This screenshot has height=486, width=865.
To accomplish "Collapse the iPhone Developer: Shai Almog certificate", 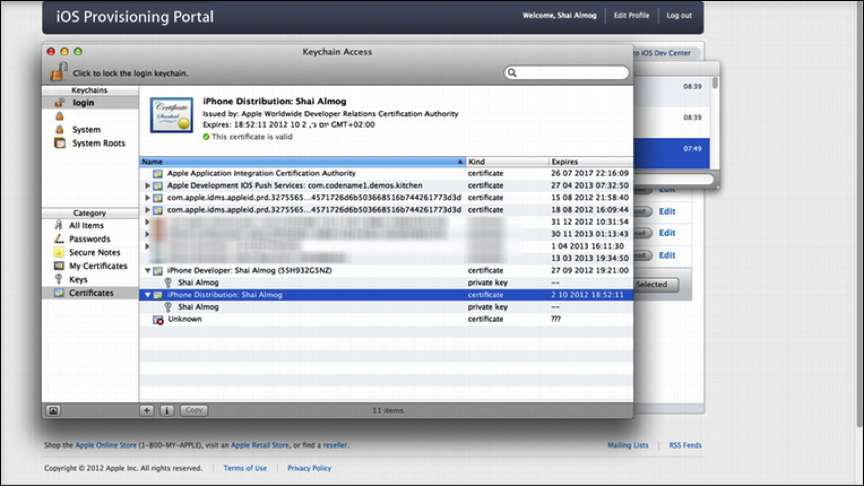I will click(147, 271).
